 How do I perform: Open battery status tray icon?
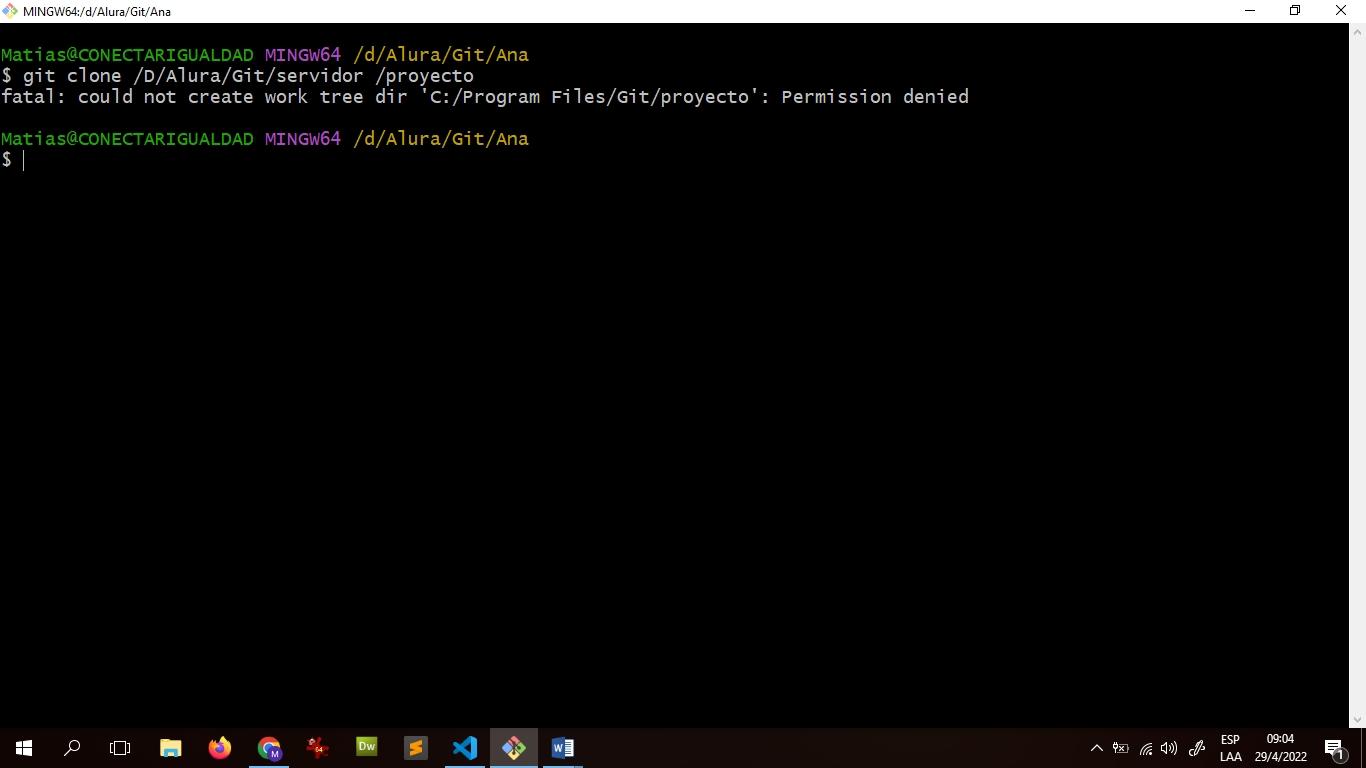pos(1121,748)
